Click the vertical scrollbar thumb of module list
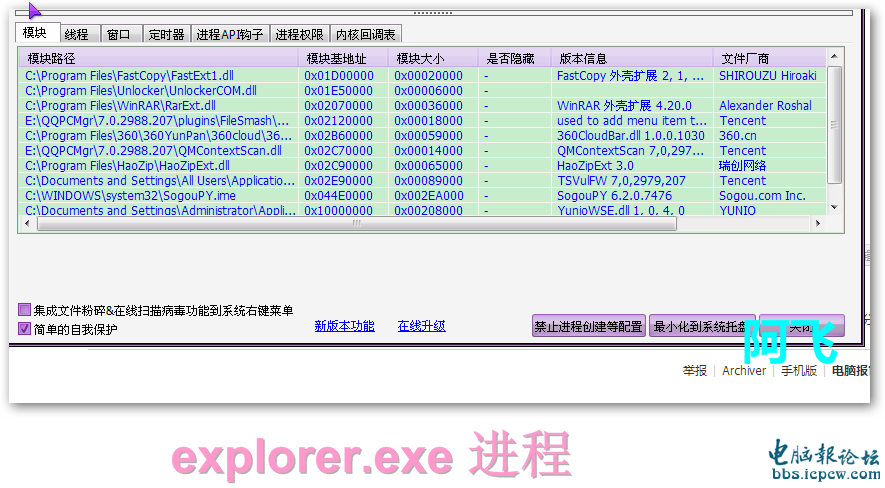The height and width of the screenshot is (488, 885). tap(834, 125)
